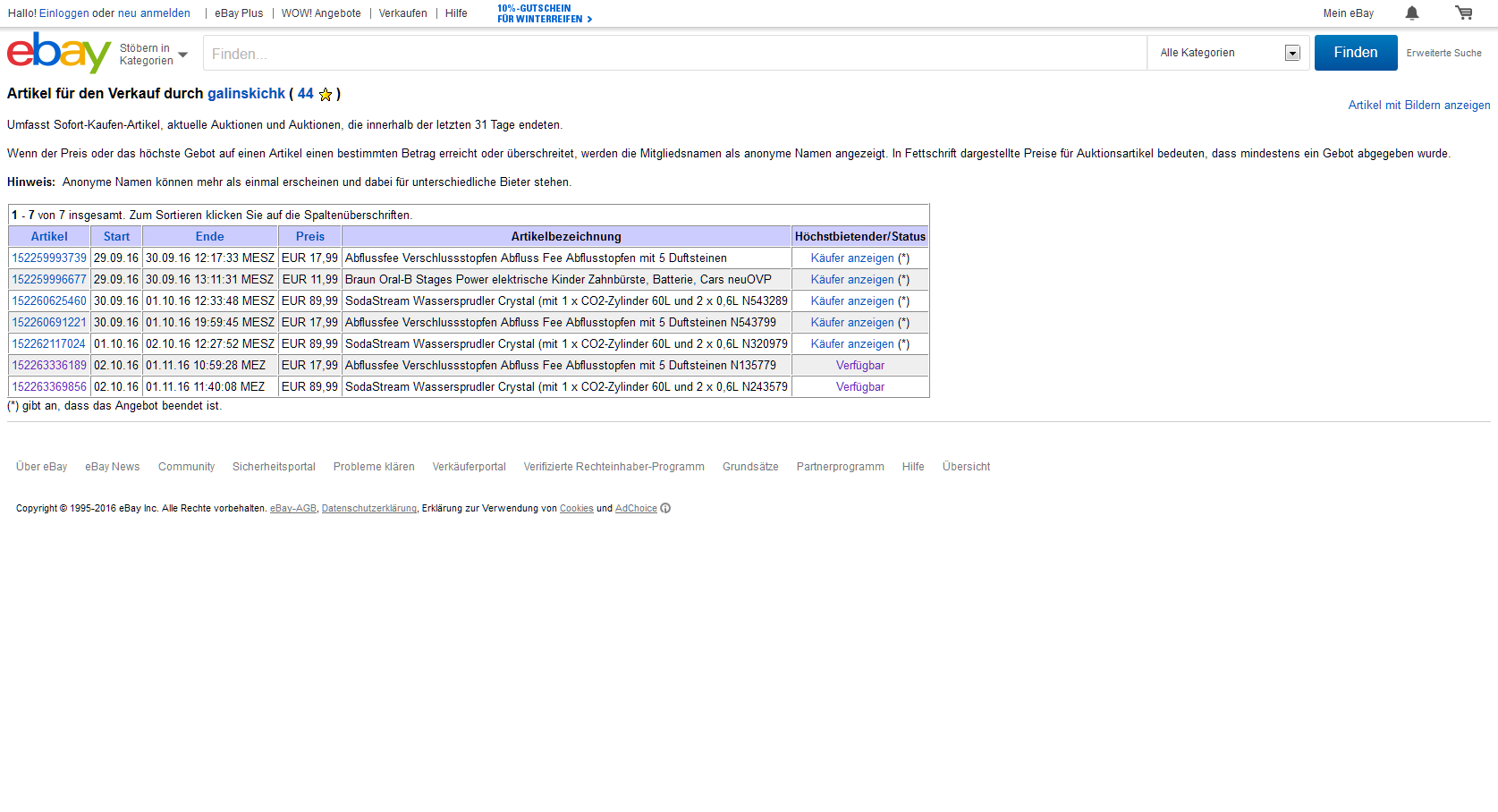The width and height of the screenshot is (1498, 812).
Task: Click the Einloggen link
Action: [x=63, y=13]
